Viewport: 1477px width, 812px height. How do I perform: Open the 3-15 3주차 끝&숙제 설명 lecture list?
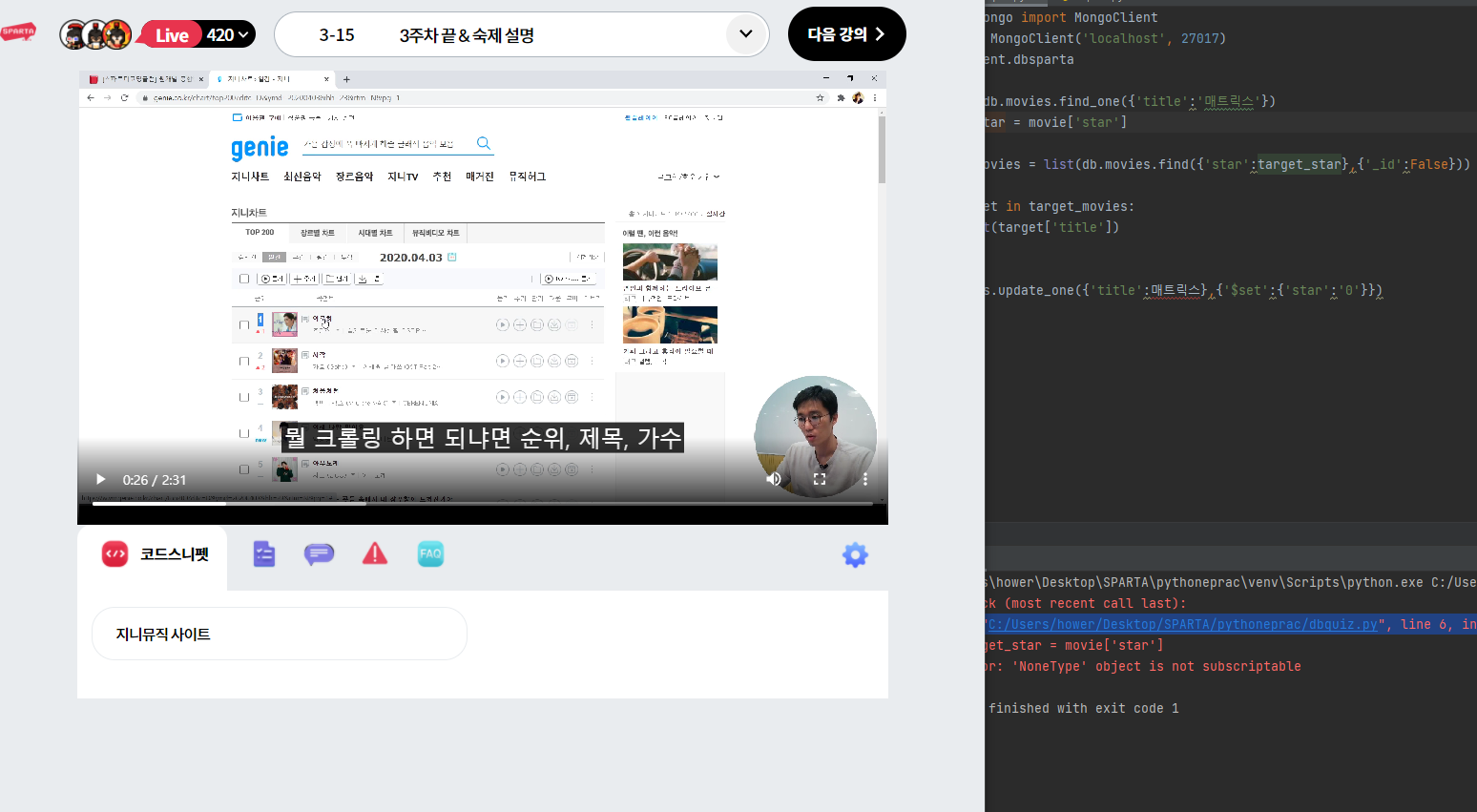coord(522,34)
